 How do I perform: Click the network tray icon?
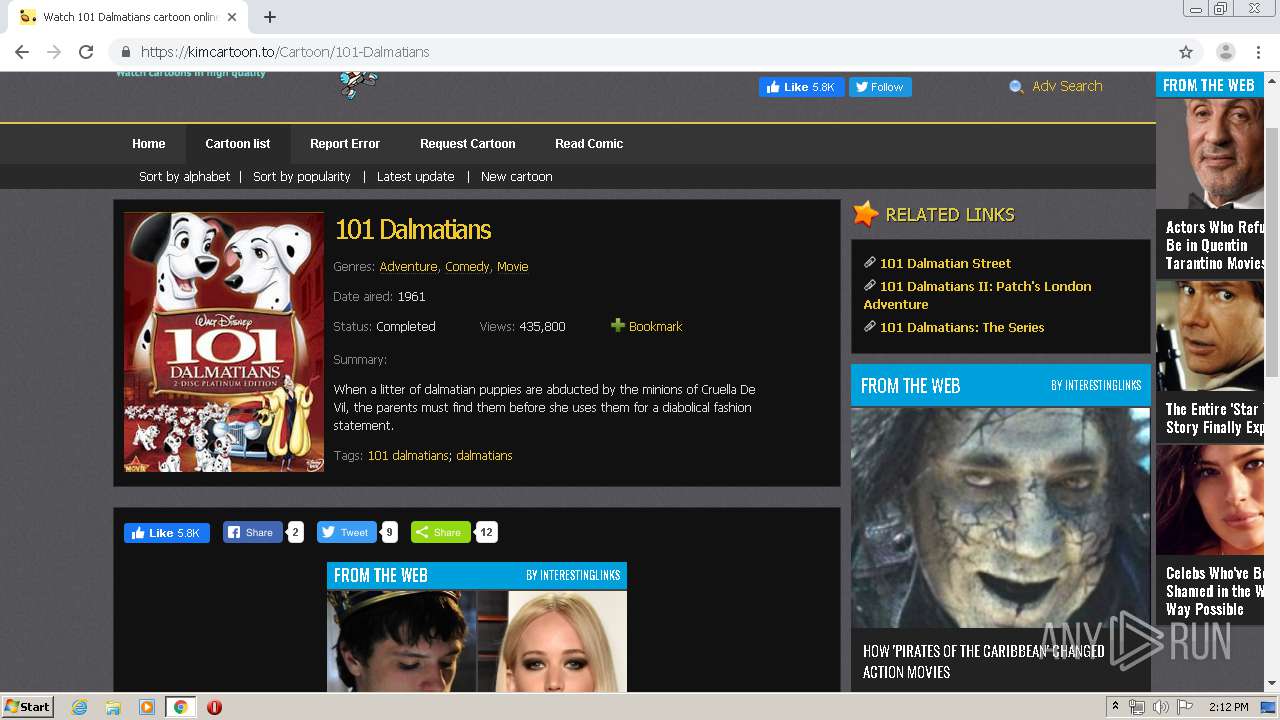1137,707
